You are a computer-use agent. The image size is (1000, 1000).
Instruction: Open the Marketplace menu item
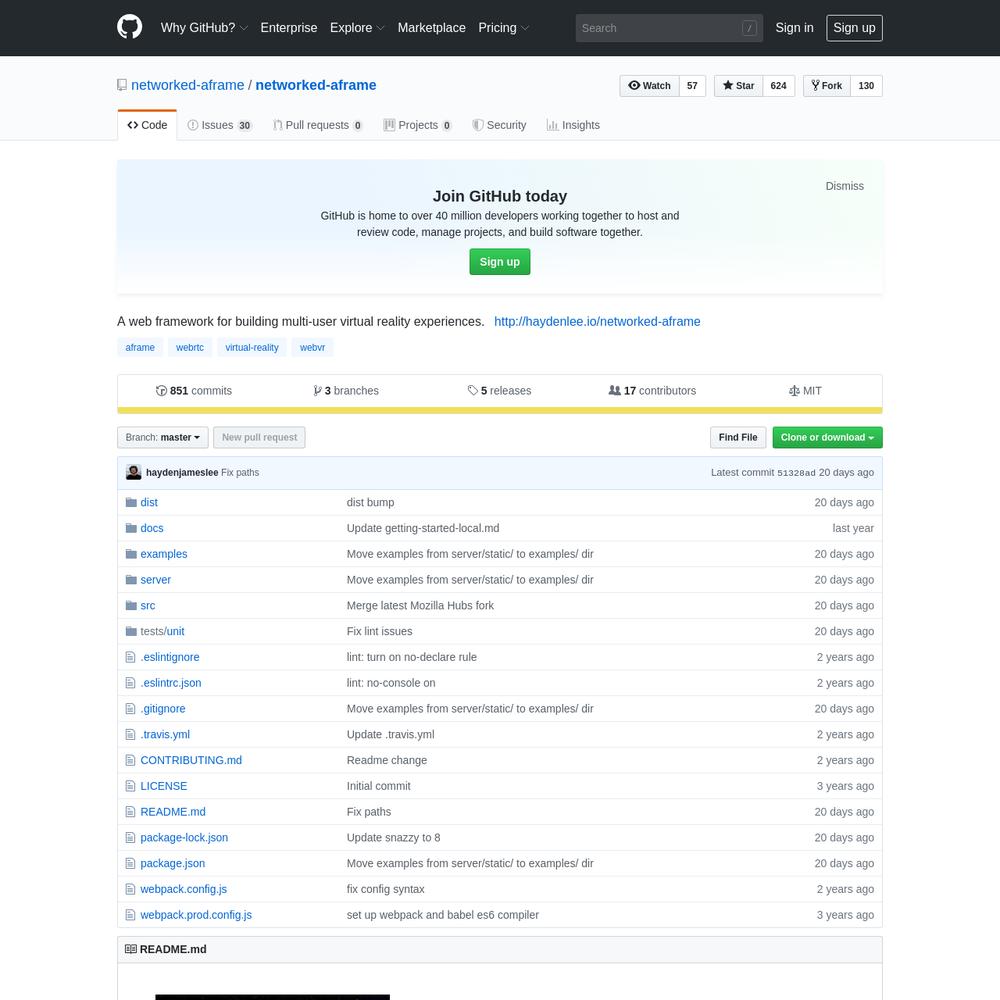[431, 28]
